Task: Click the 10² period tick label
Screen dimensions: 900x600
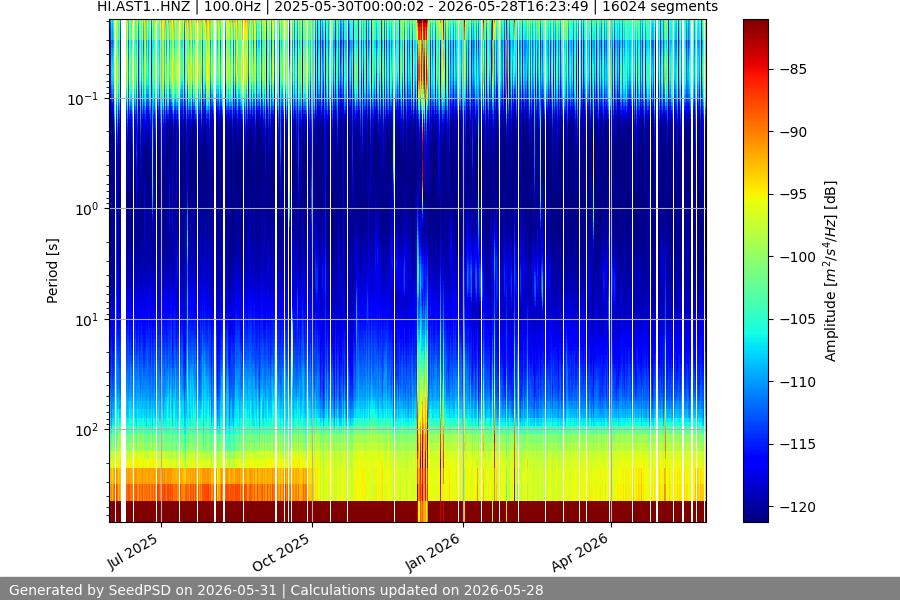Action: click(x=86, y=430)
